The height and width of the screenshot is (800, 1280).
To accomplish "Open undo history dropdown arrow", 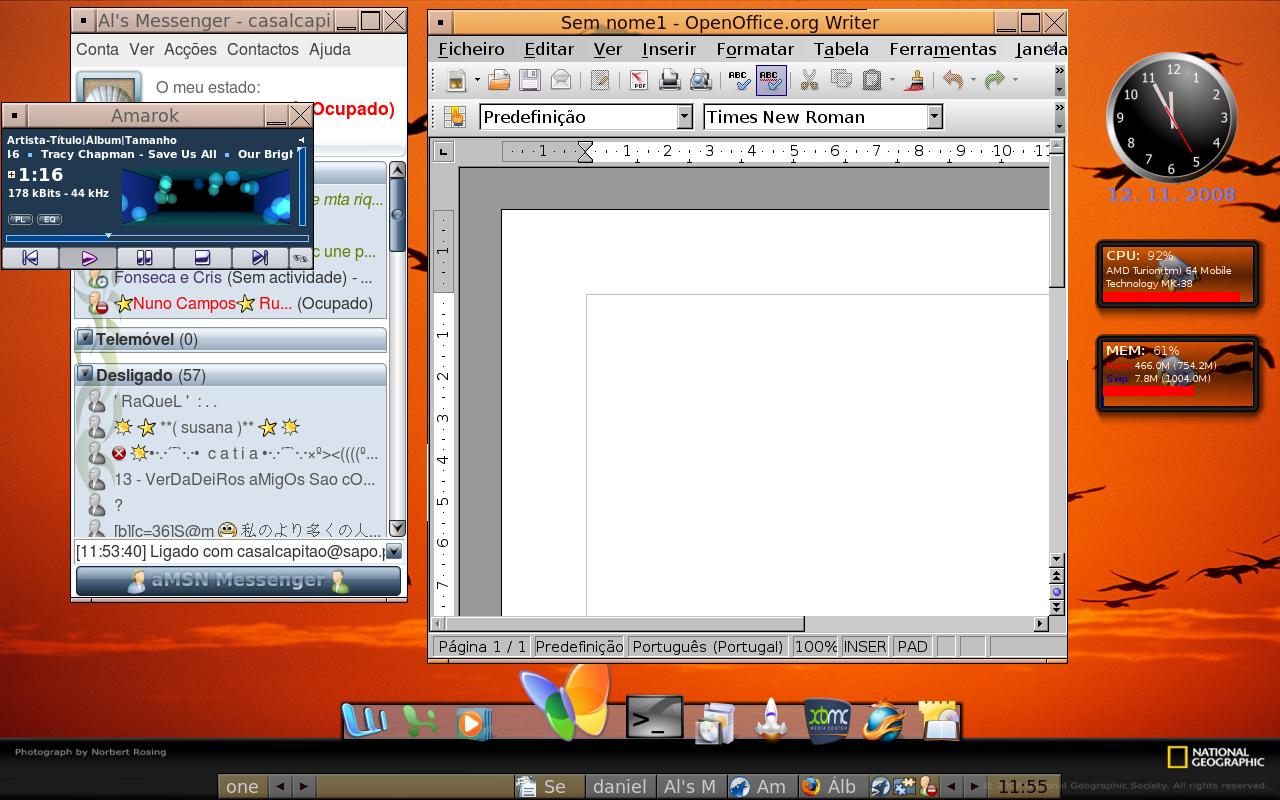I will 972,80.
